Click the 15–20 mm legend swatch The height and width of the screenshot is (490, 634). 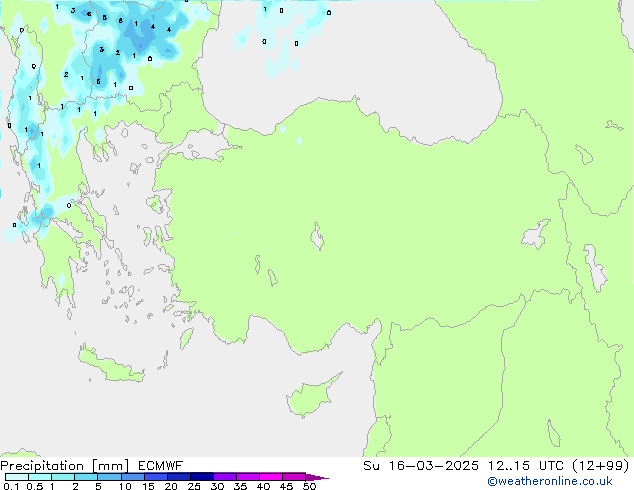(155, 477)
